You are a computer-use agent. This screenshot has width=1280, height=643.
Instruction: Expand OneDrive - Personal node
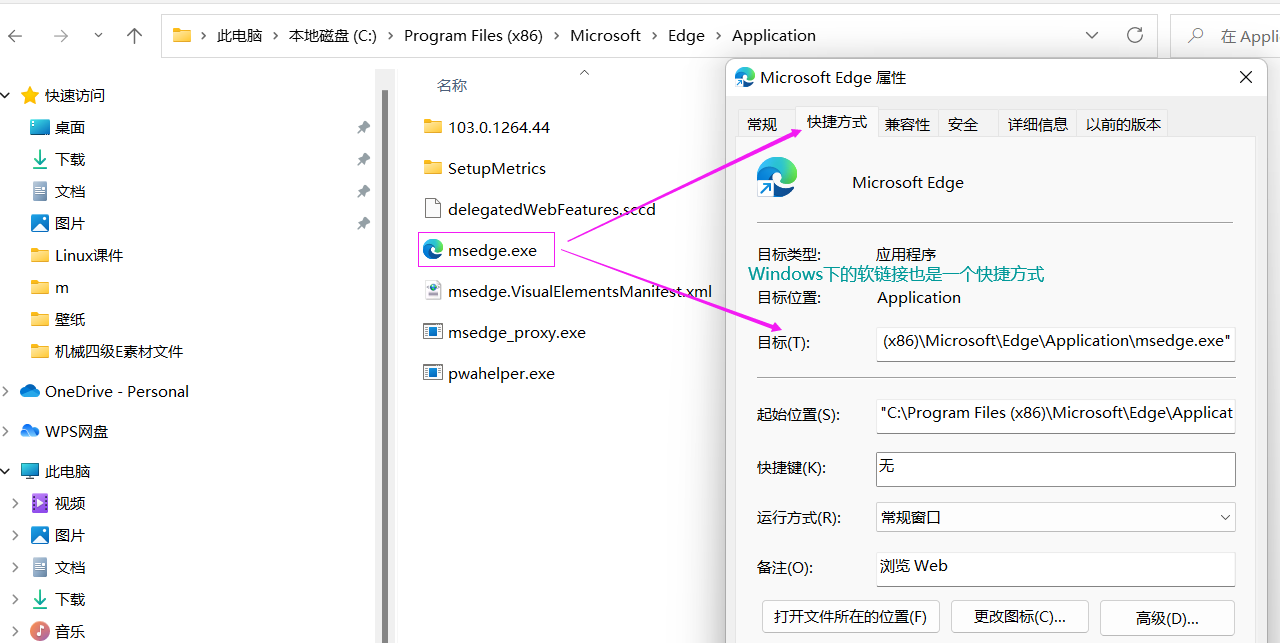click(6, 392)
